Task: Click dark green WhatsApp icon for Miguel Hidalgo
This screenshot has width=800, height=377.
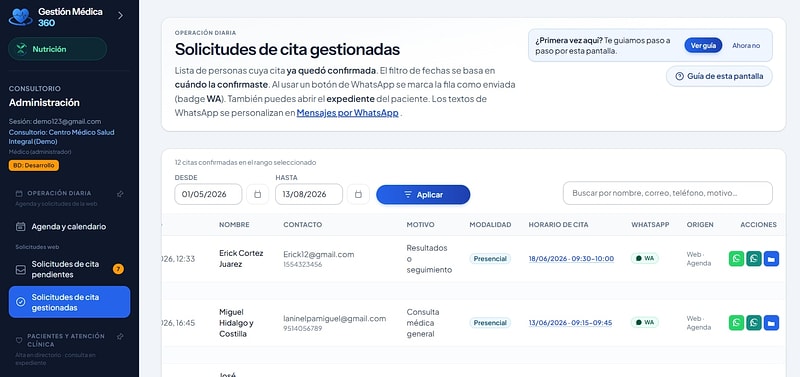Action: (754, 322)
